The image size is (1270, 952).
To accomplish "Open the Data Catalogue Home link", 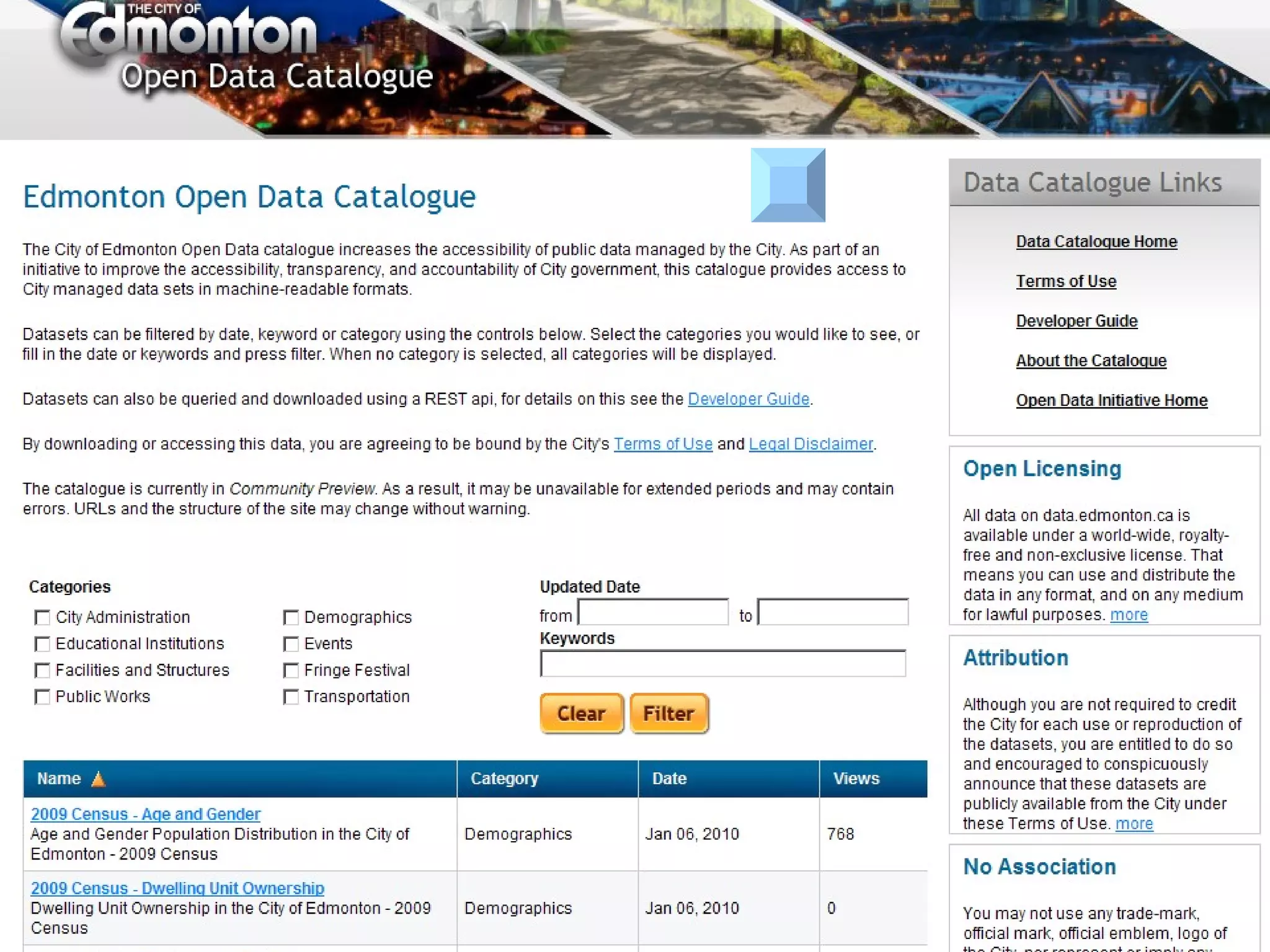I will point(1096,242).
